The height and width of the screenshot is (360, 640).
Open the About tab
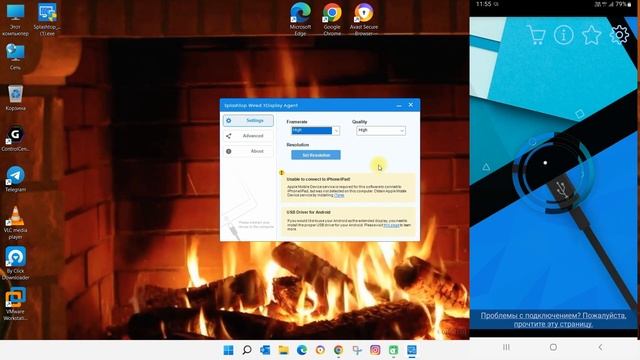pyautogui.click(x=249, y=151)
